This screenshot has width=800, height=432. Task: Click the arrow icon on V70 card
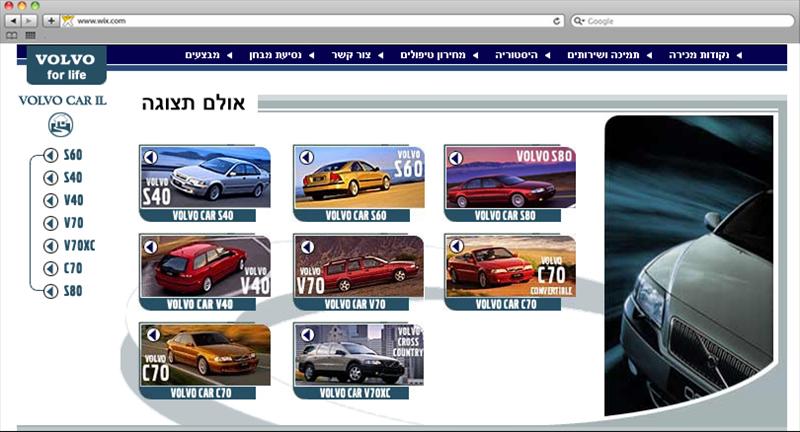coord(307,247)
